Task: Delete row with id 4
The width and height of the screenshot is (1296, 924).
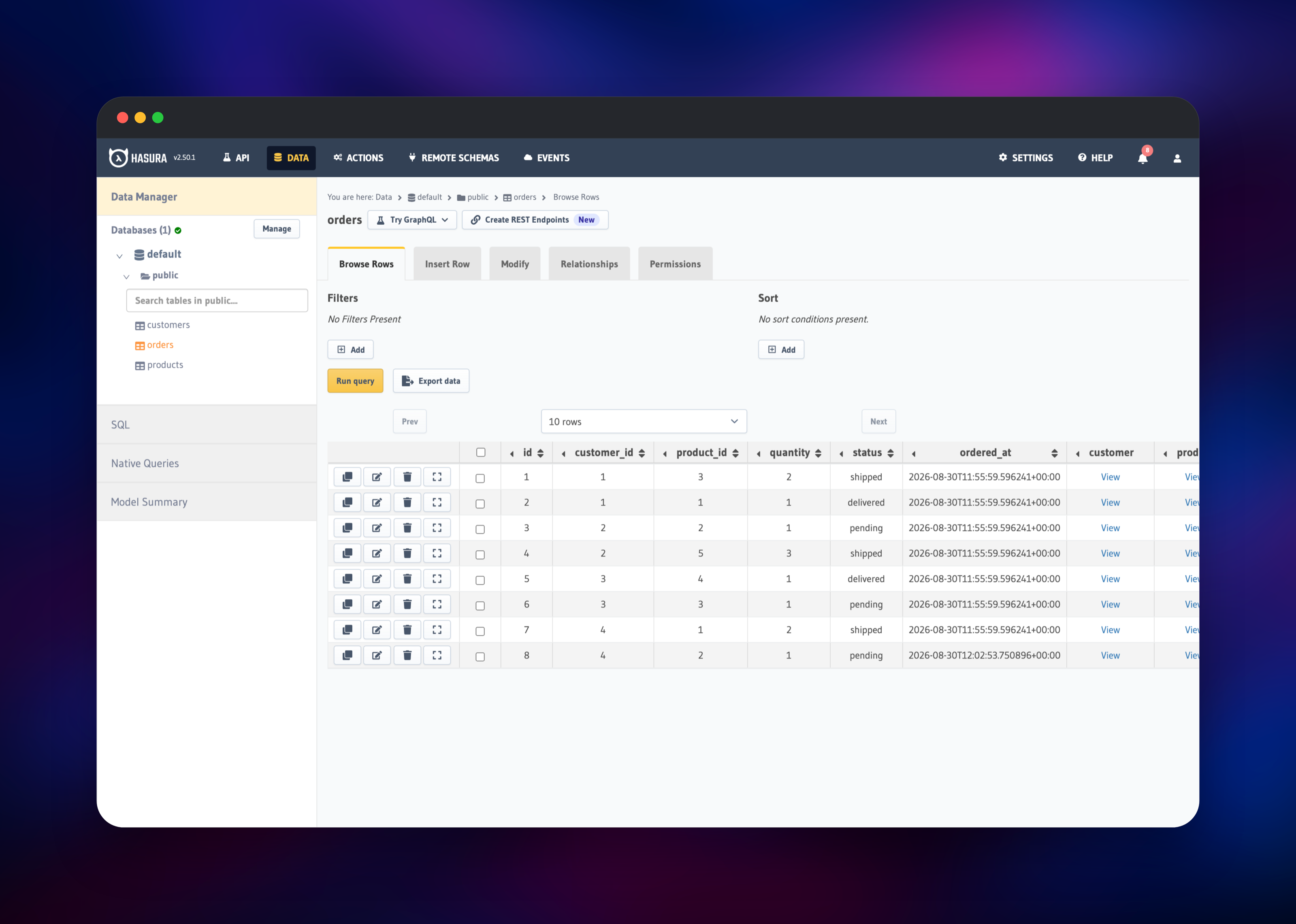Action: pyautogui.click(x=407, y=553)
